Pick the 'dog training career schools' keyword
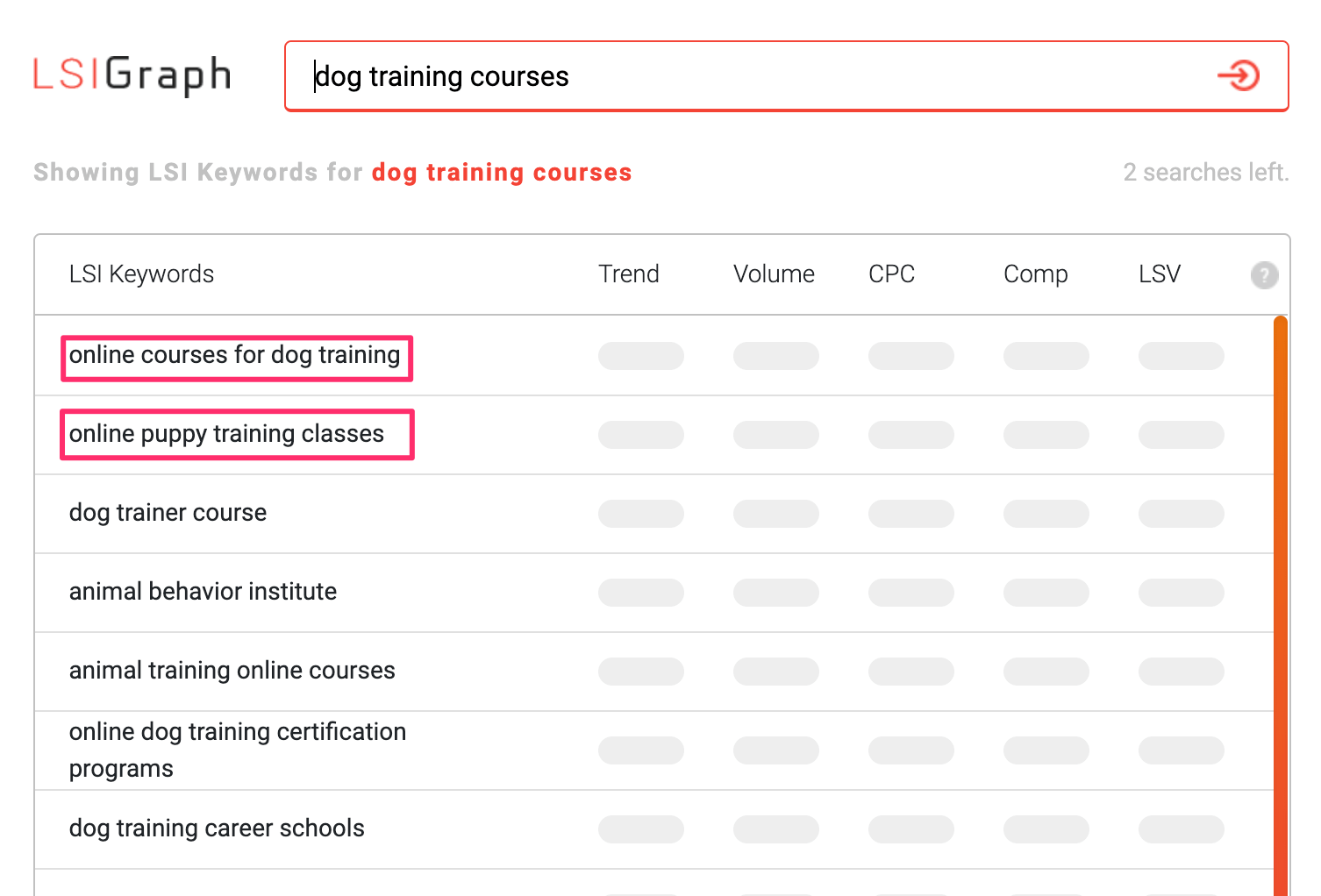This screenshot has width=1321, height=896. pyautogui.click(x=217, y=828)
